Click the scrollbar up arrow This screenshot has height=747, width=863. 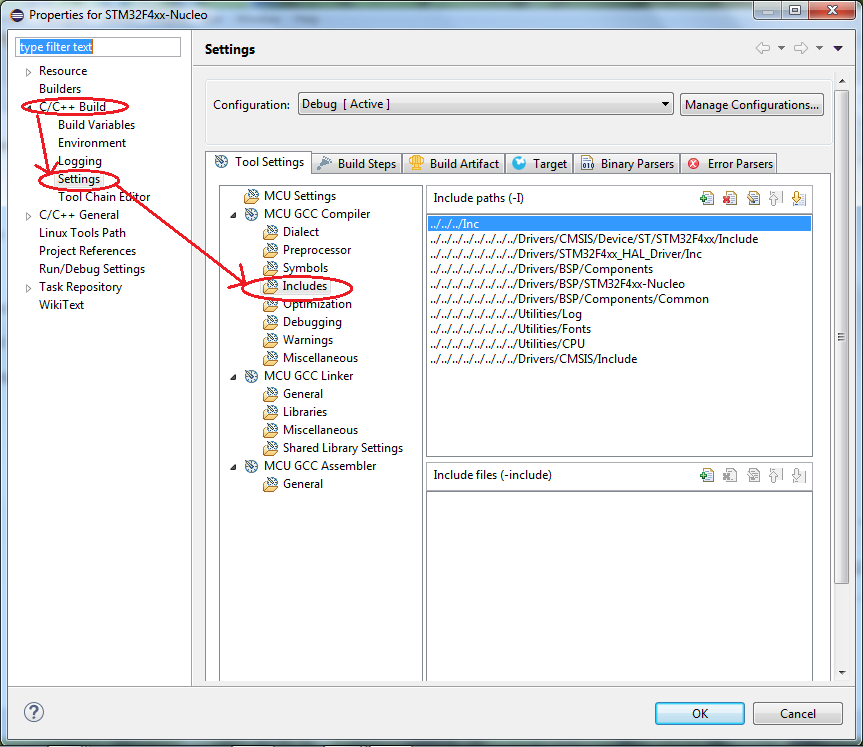[x=842, y=81]
